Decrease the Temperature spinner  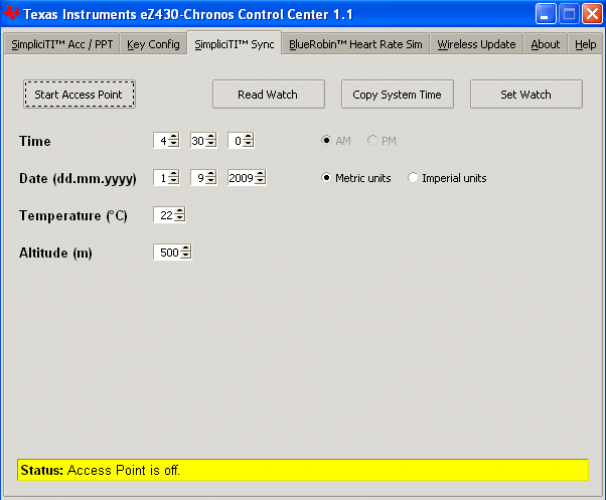pos(180,219)
